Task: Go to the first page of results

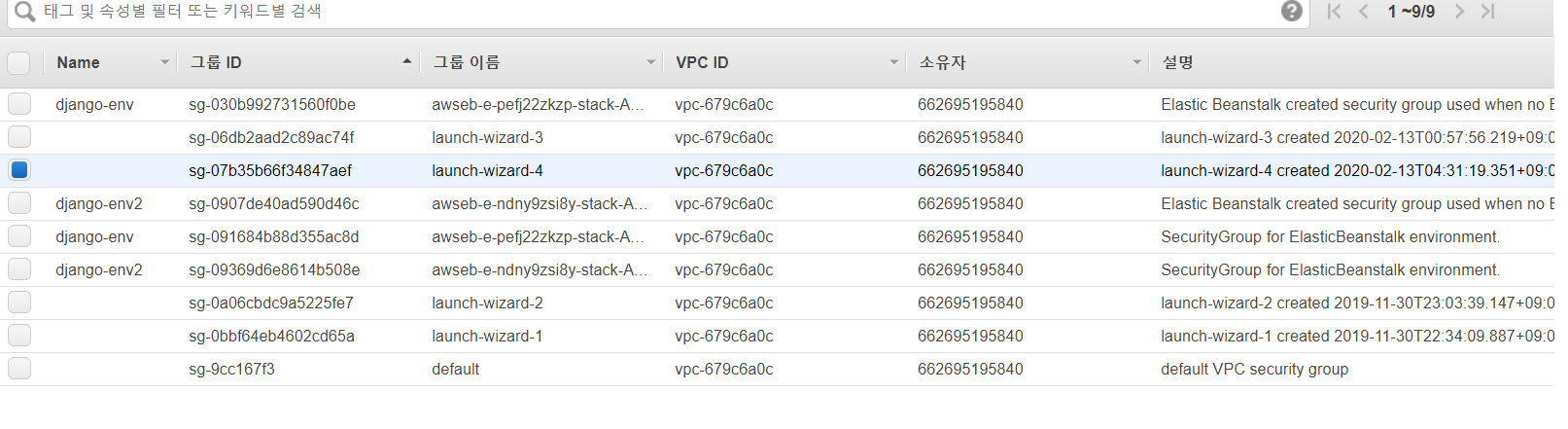Action: 1335,12
